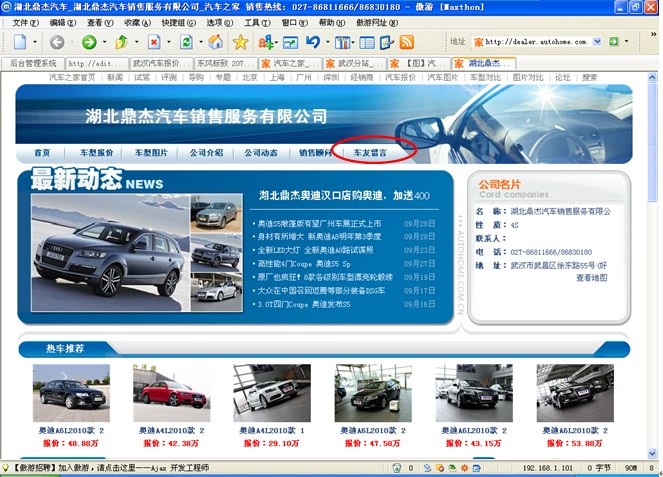This screenshot has width=663, height=477.
Task: Click the blue window status bar icon
Action: 477,468
